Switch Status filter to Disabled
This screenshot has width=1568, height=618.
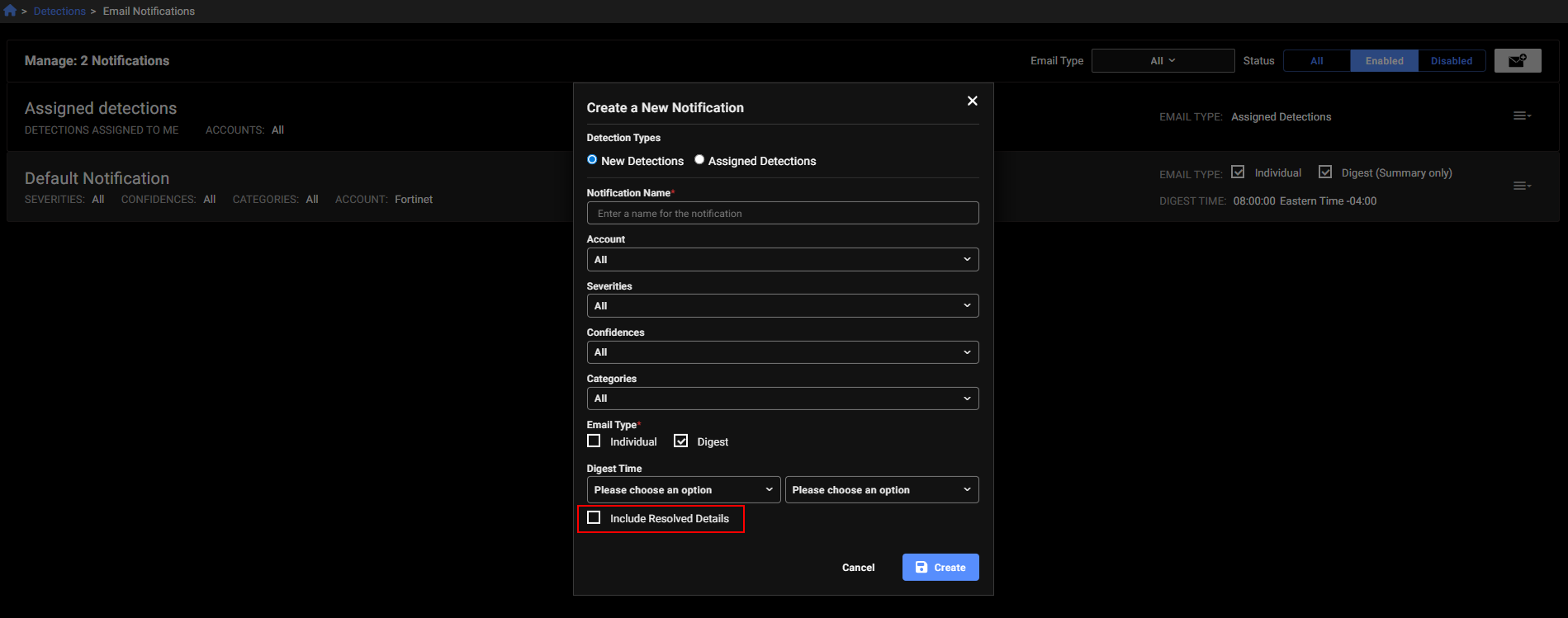[x=1451, y=61]
